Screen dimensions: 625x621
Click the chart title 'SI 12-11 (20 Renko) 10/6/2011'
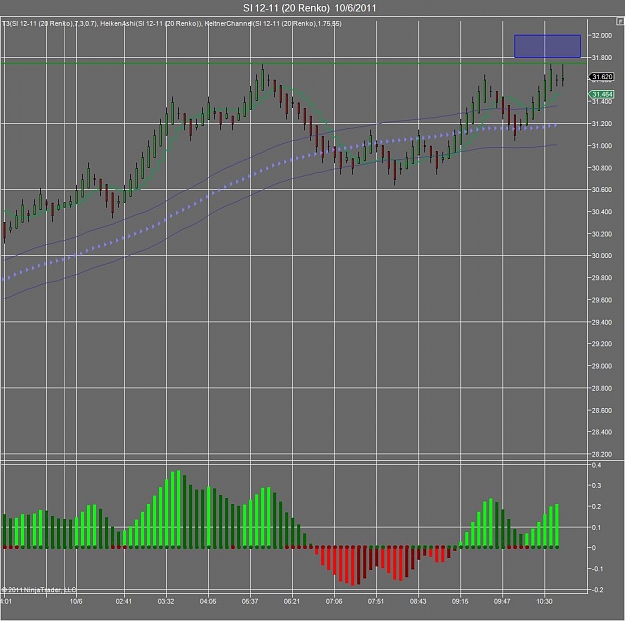pyautogui.click(x=310, y=8)
